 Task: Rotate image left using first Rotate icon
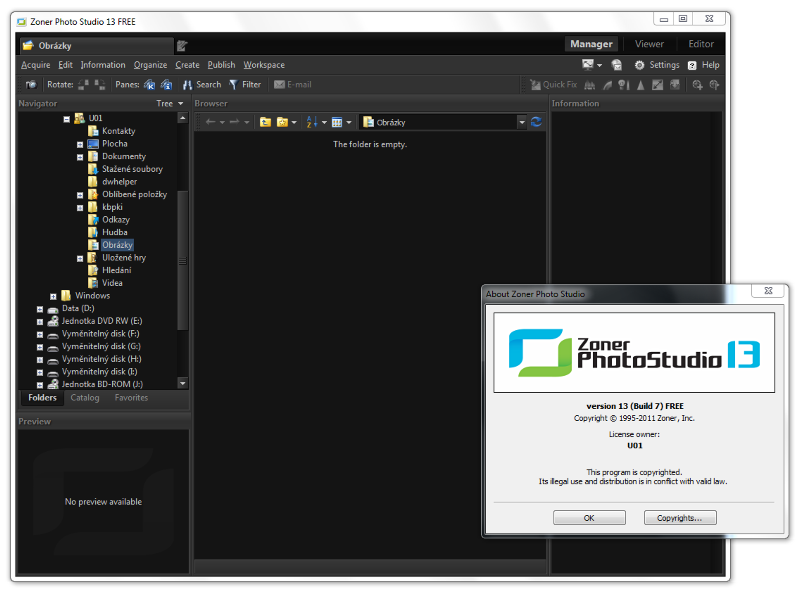tap(83, 85)
